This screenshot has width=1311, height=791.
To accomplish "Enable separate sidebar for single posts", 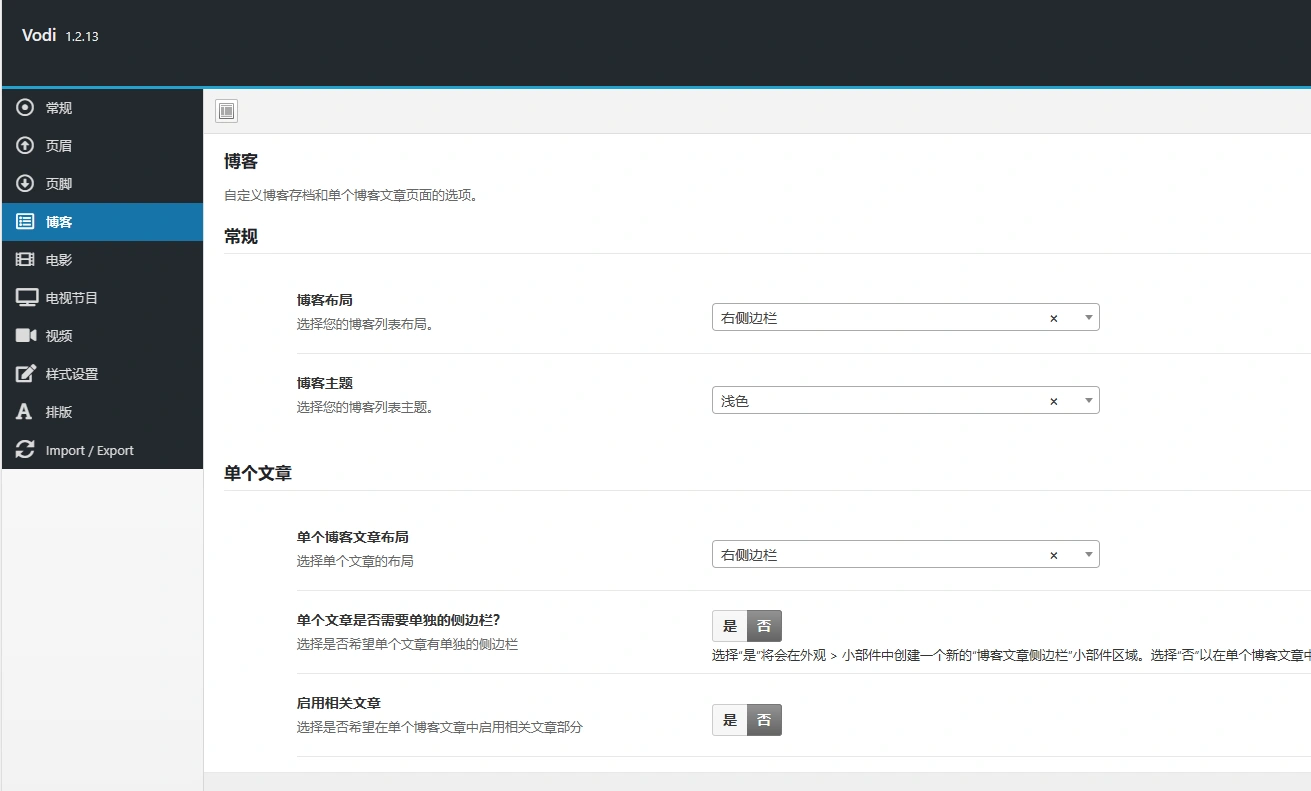I will point(729,625).
